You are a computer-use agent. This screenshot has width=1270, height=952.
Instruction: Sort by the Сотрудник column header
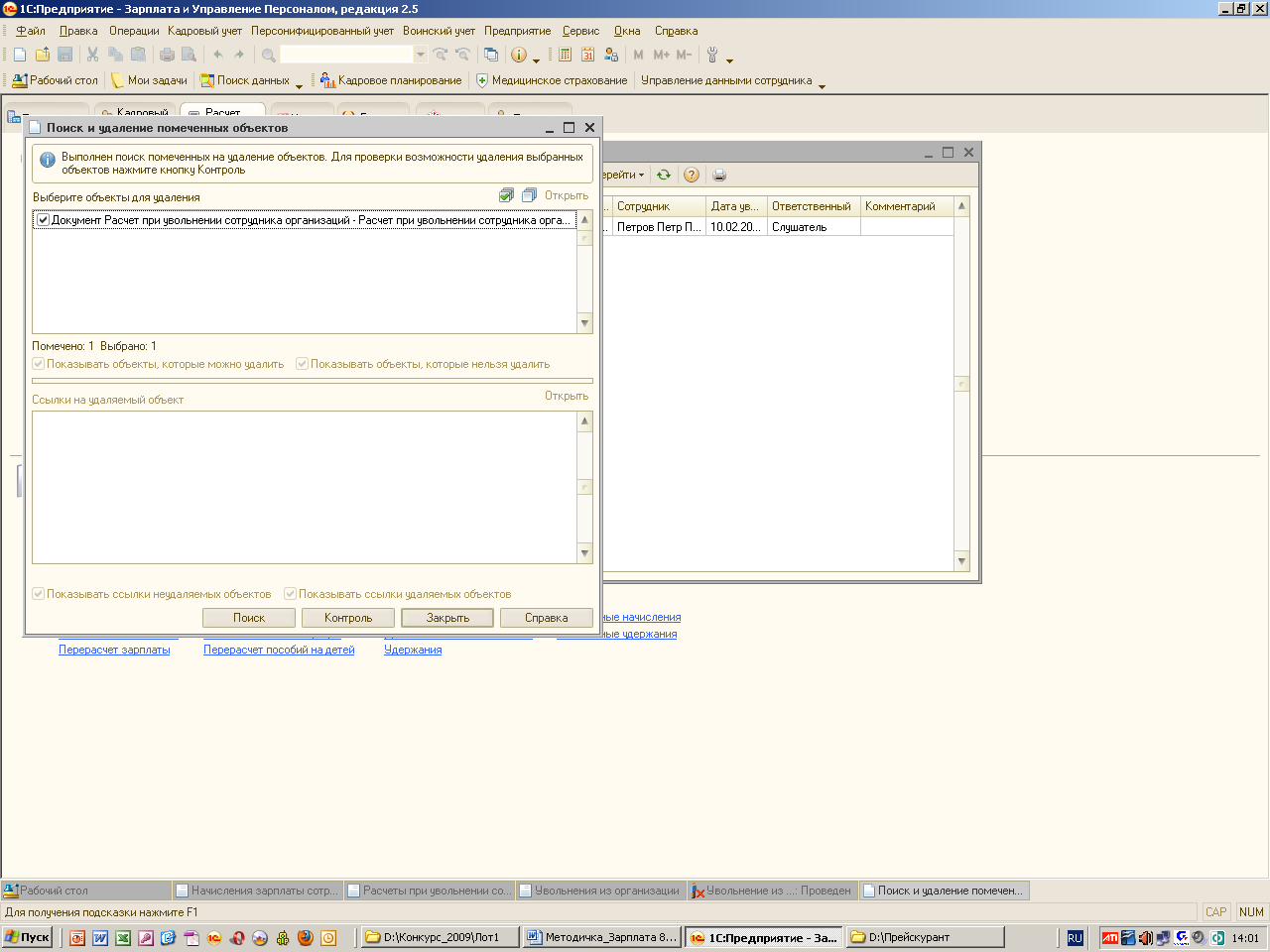658,206
